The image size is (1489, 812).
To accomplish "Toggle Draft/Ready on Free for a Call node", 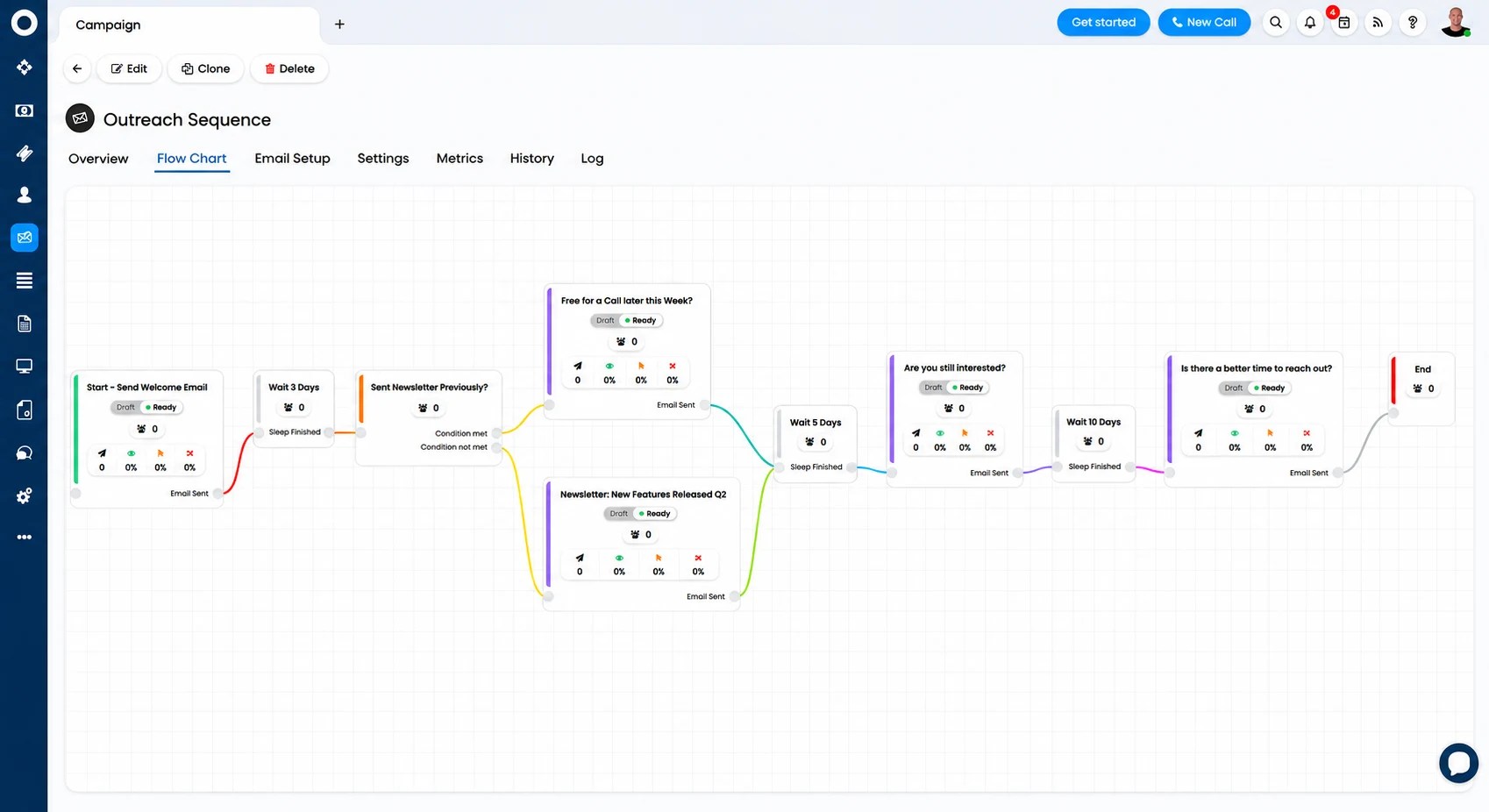I will point(626,320).
